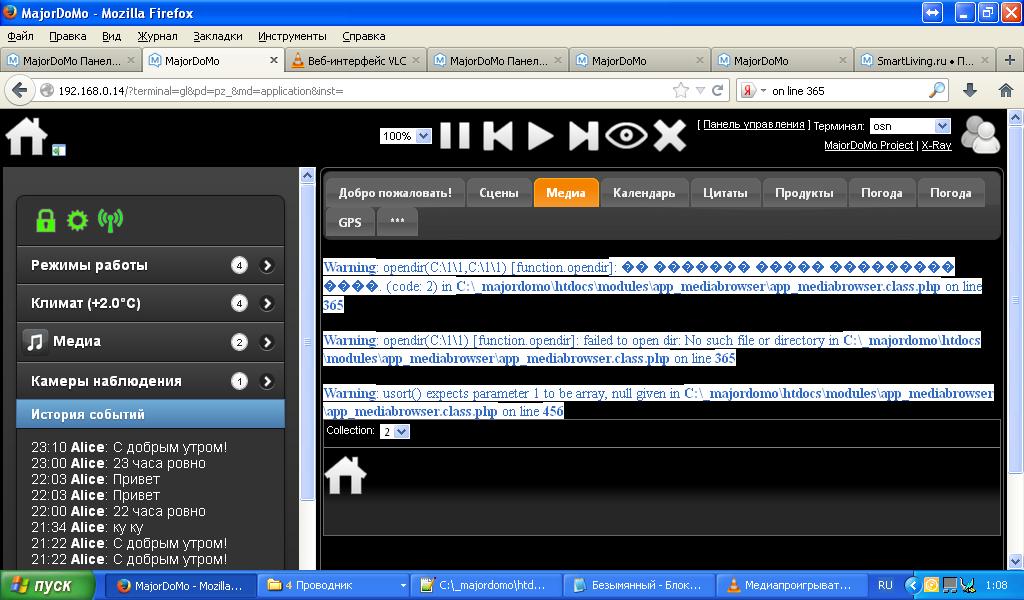Pause playback with the pause icon

(455, 136)
